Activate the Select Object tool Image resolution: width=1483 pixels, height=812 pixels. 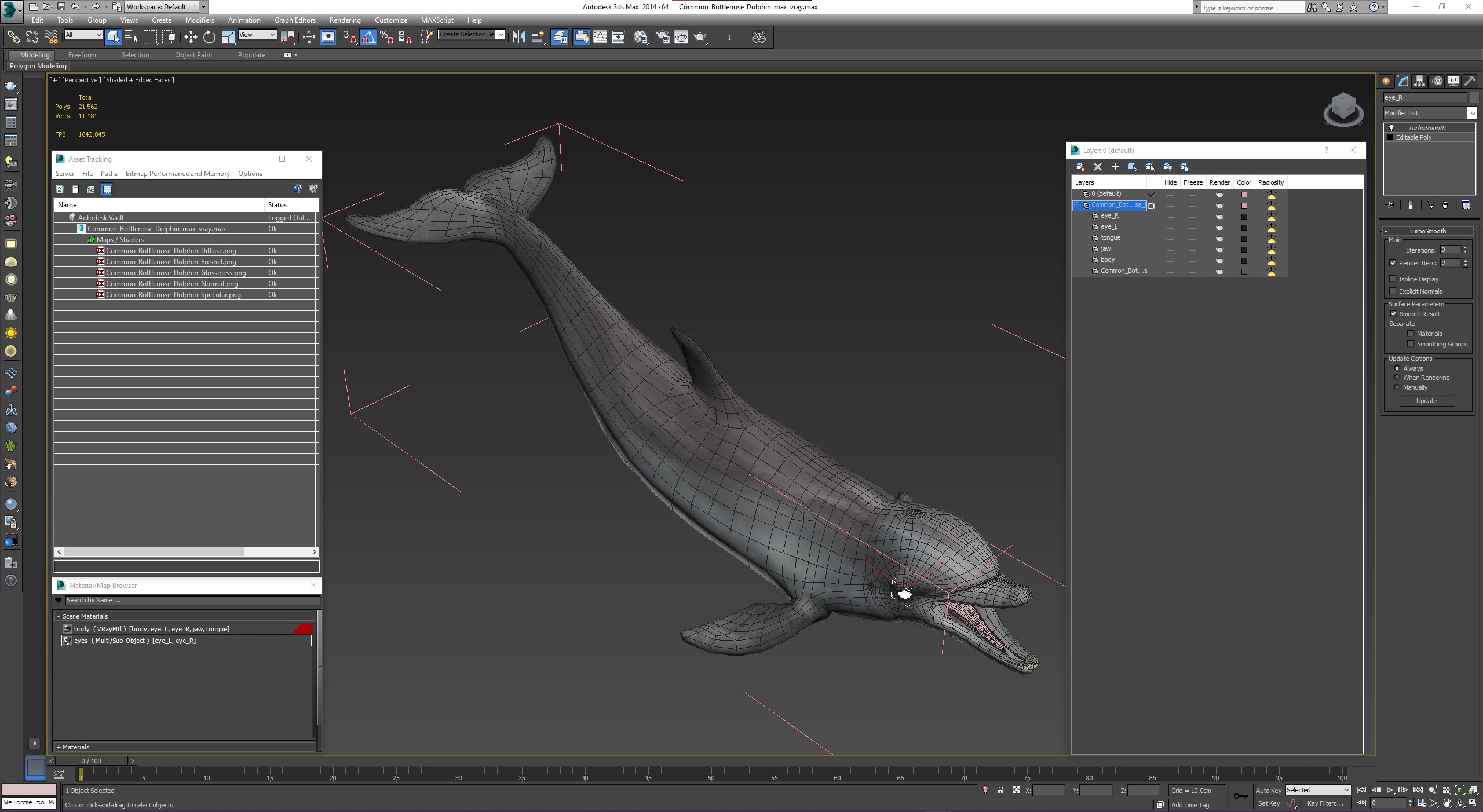114,37
